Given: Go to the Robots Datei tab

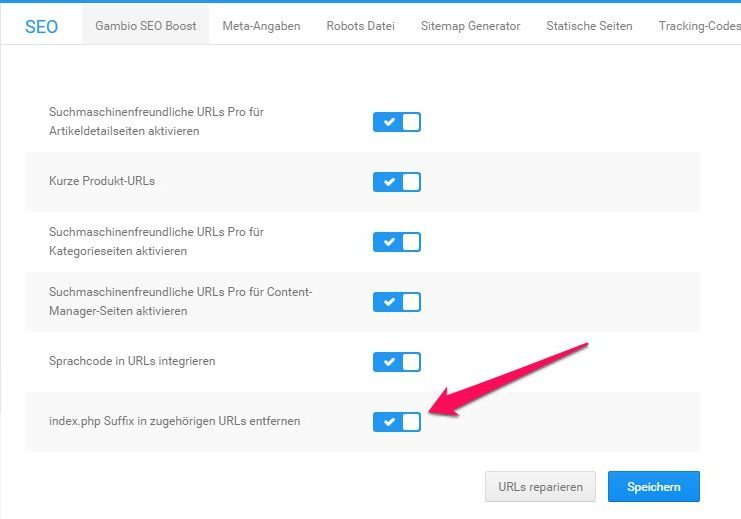Looking at the screenshot, I should point(360,26).
